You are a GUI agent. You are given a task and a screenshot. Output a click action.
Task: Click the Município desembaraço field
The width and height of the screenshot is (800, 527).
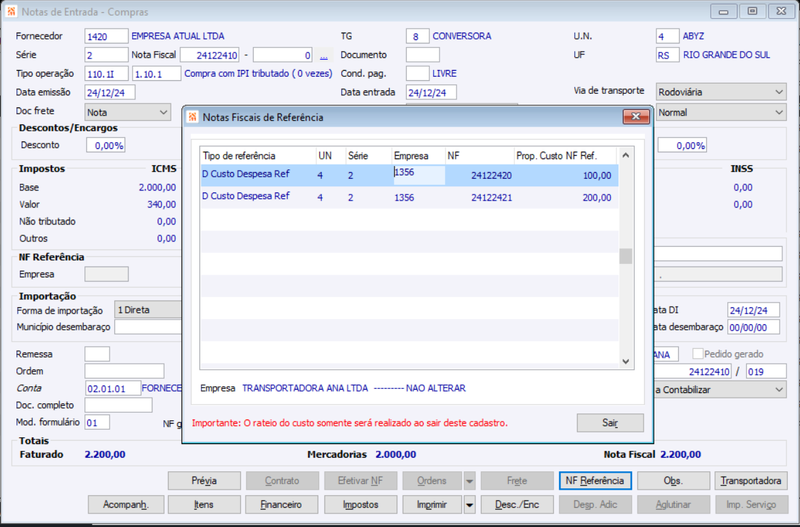(x=148, y=327)
